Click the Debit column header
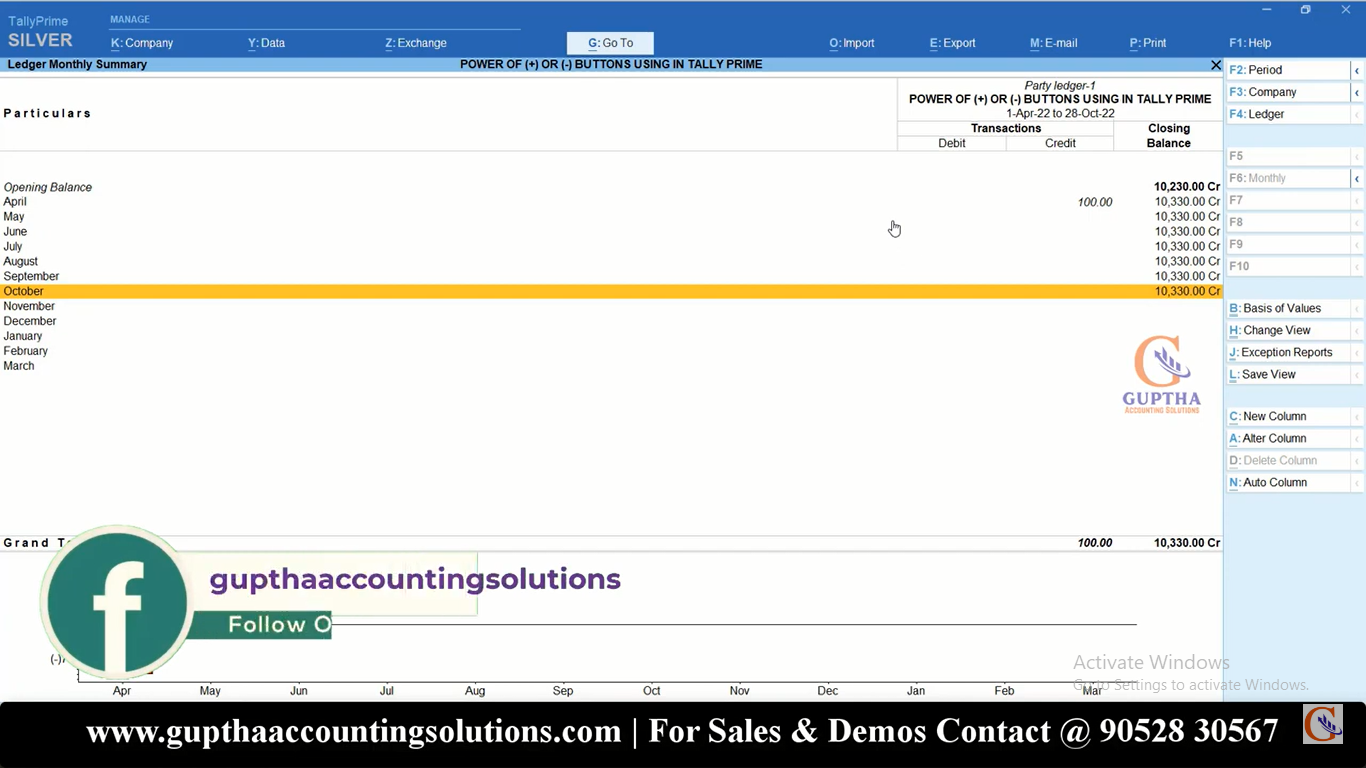The image size is (1366, 768). pyautogui.click(x=952, y=143)
